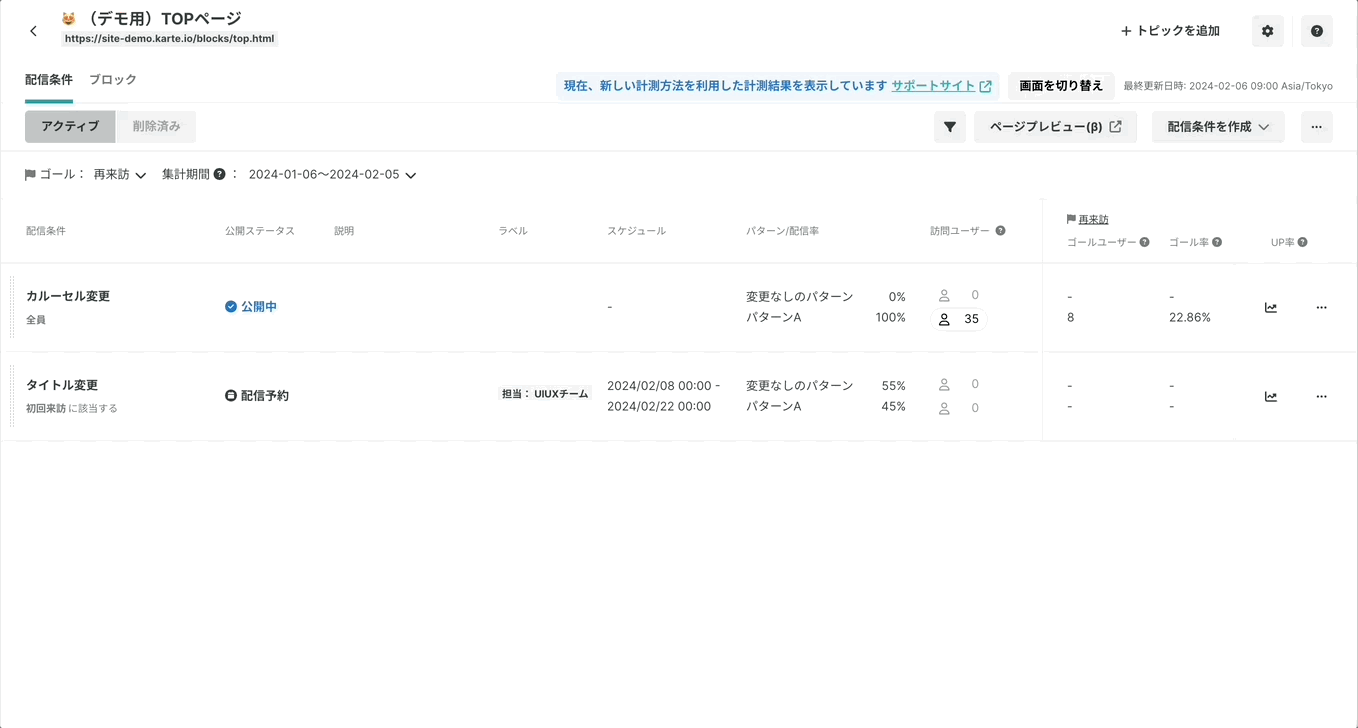The height and width of the screenshot is (728, 1358).
Task: Open the タイトル変更 condition name
Action: pos(62,385)
